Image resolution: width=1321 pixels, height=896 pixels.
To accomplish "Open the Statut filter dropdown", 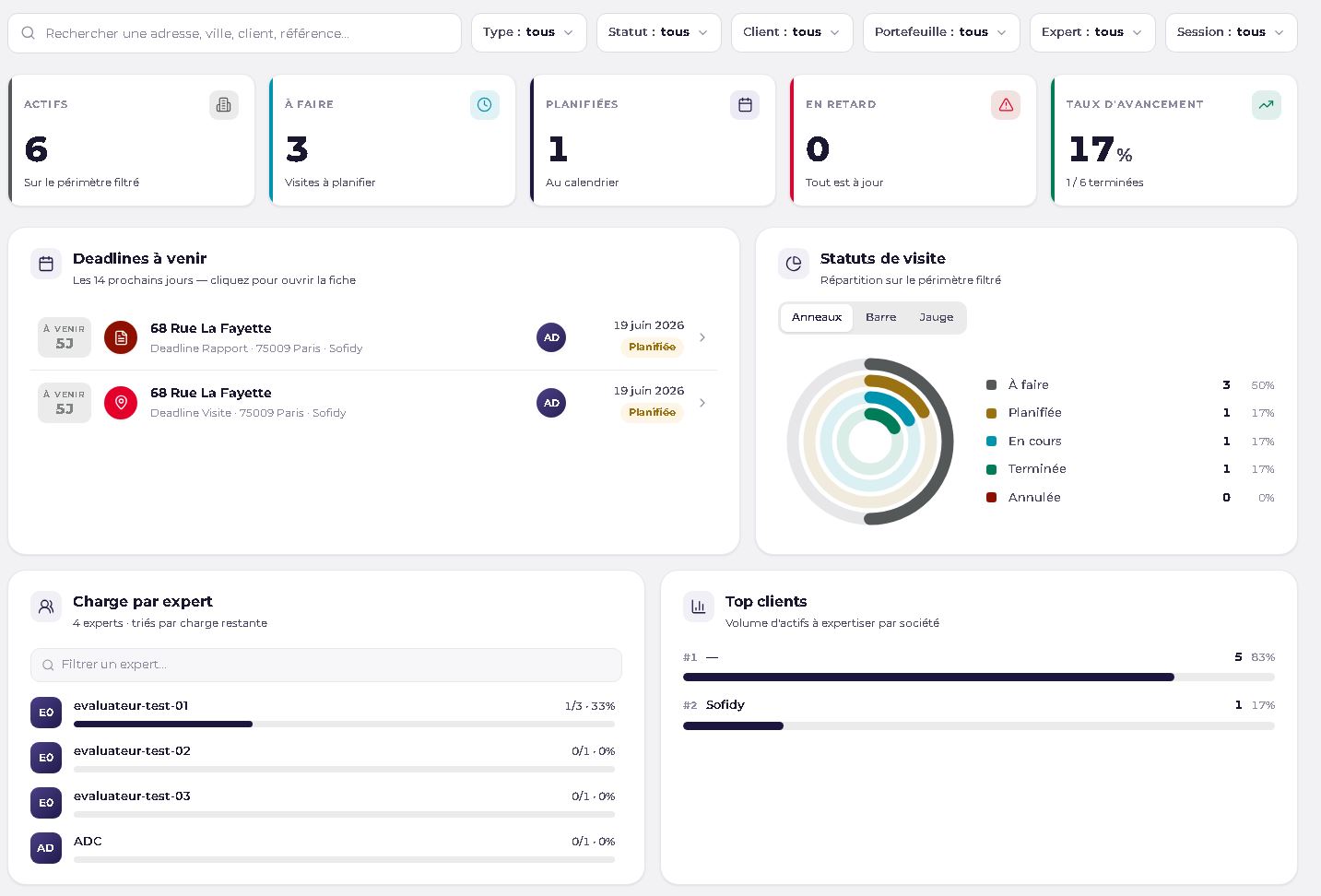I will pos(658,32).
